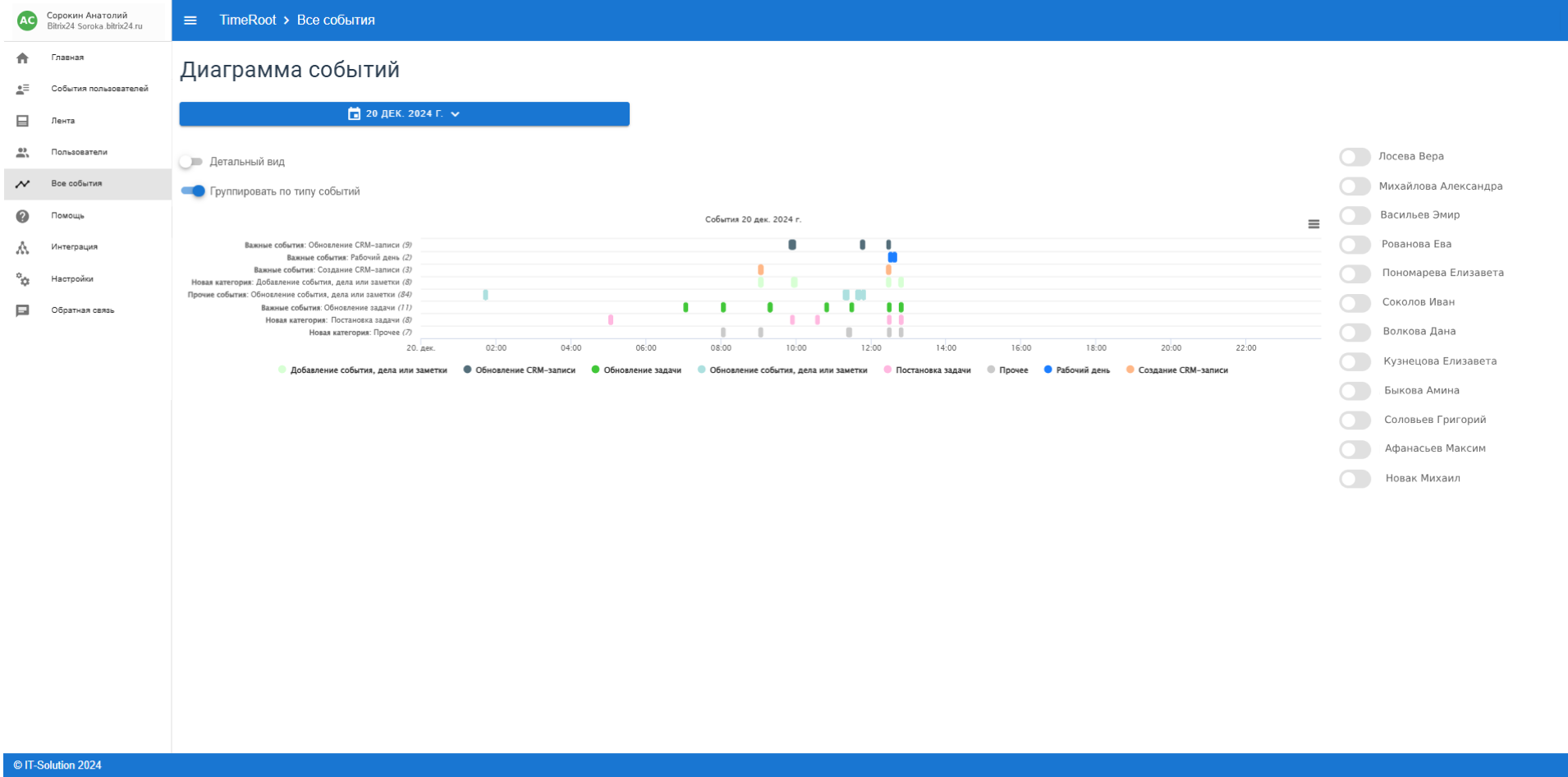1568x777 pixels.
Task: Toggle on user Лосева Вера
Action: point(1355,157)
